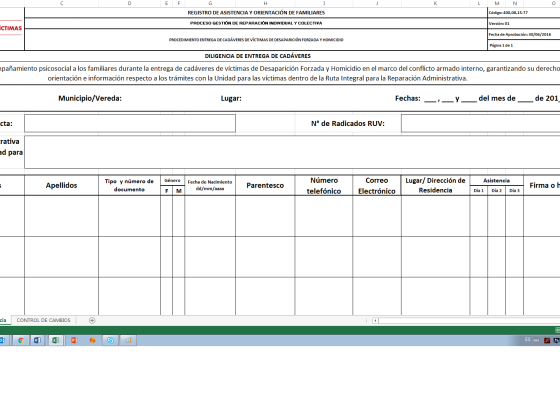Select 'Número telefónico' header cell
The width and height of the screenshot is (560, 420).
pyautogui.click(x=324, y=185)
